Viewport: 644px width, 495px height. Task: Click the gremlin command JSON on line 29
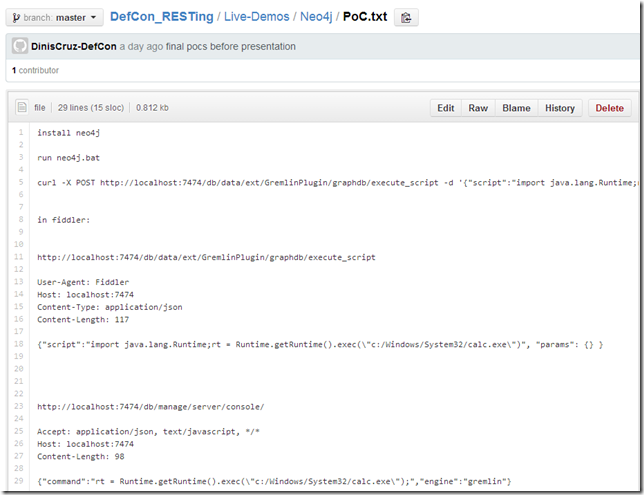274,481
